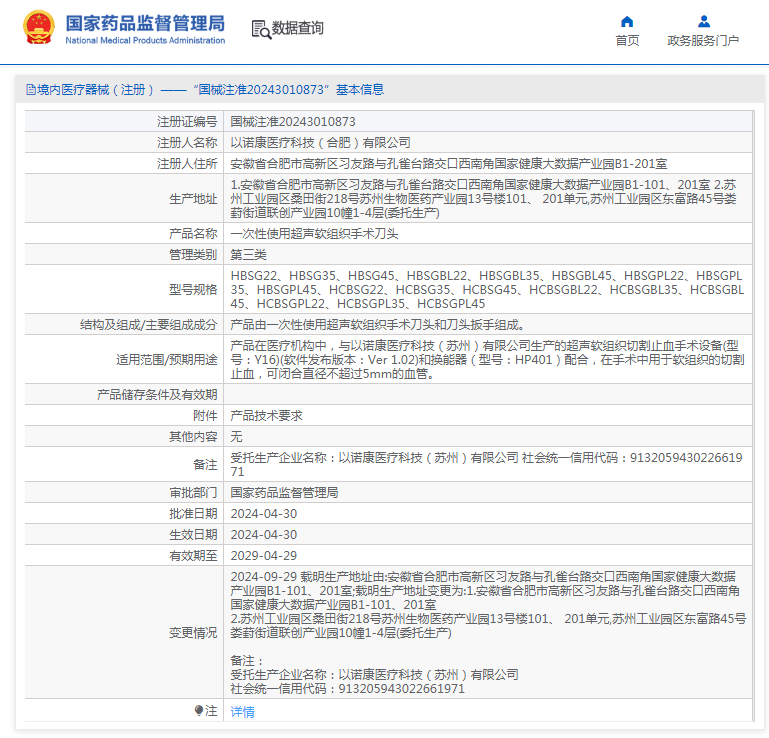Viewport: 769px width, 738px height.
Task: Open the 数据查询 page link
Action: tap(298, 28)
